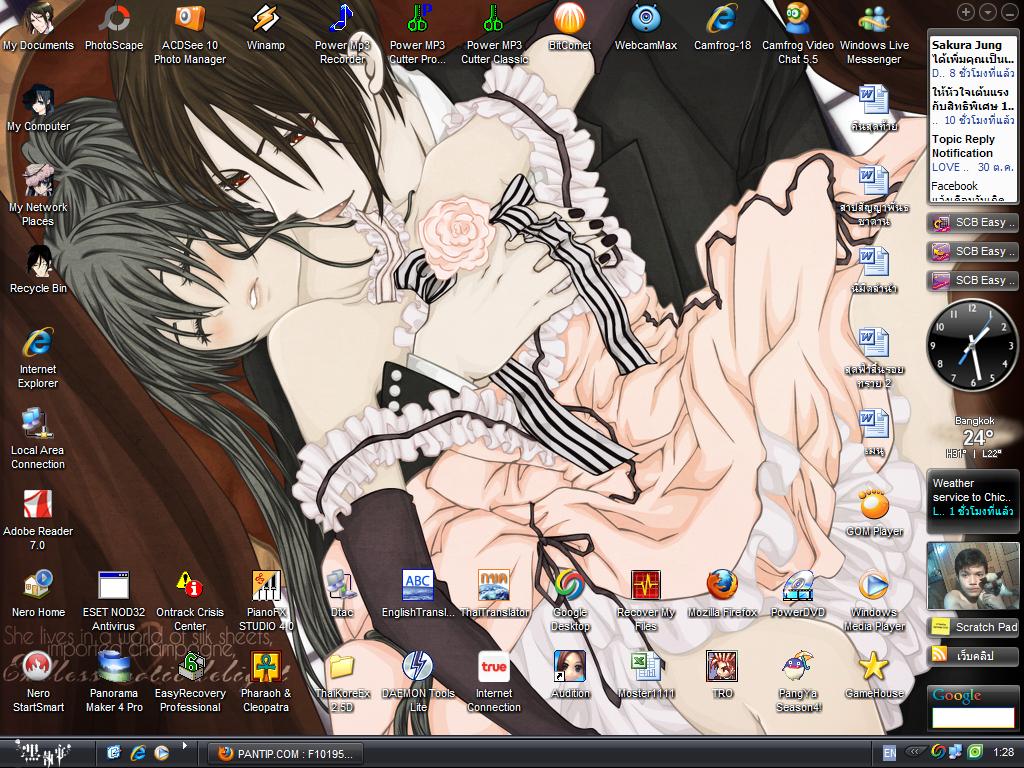Image resolution: width=1024 pixels, height=768 pixels.
Task: Open Power MP3 Cutter Classic shortcut
Action: 494,34
